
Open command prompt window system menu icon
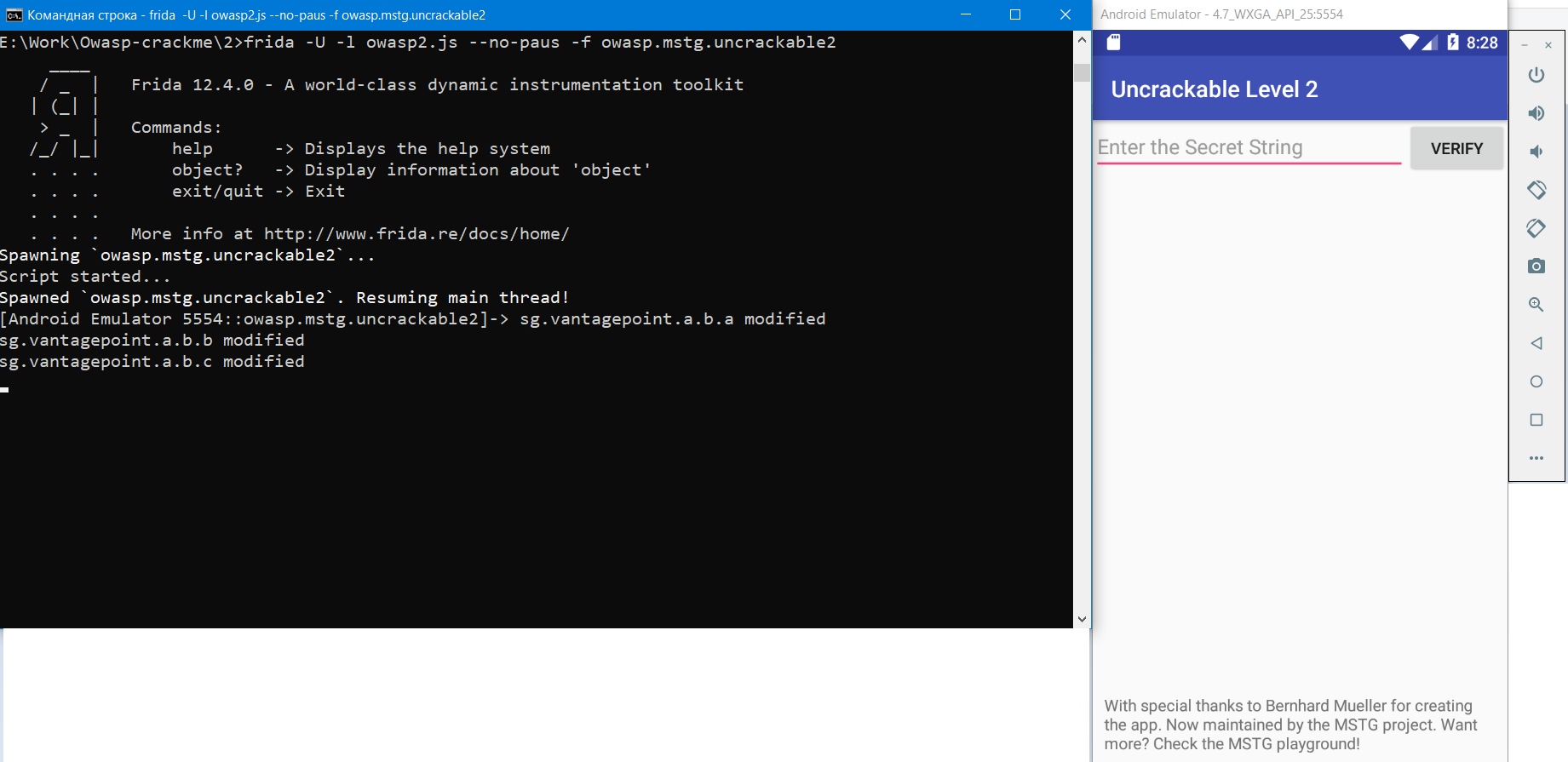pos(14,15)
